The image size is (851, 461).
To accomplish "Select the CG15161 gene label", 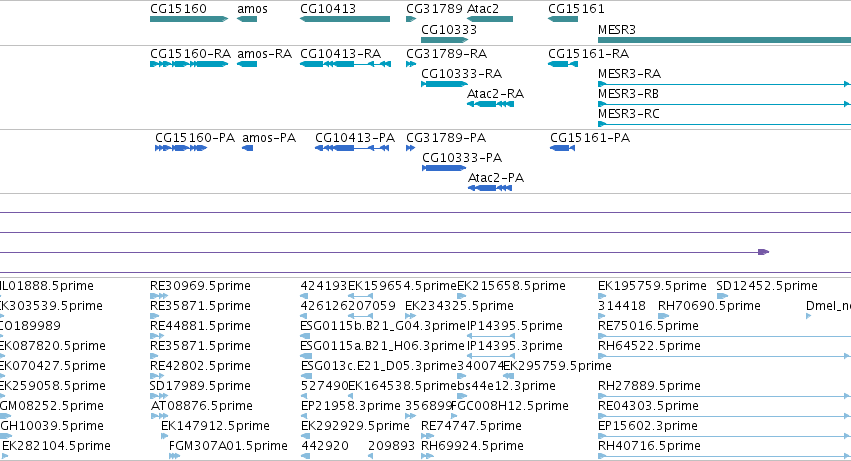I will 576,9.
